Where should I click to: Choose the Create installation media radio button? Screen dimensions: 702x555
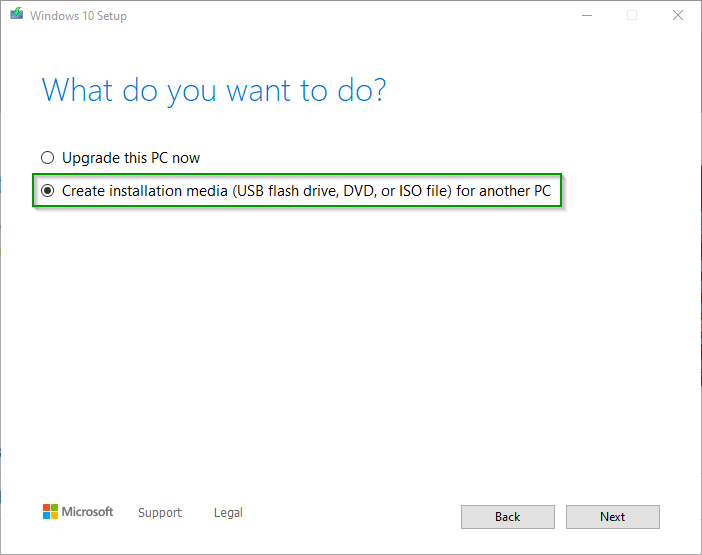(x=48, y=190)
